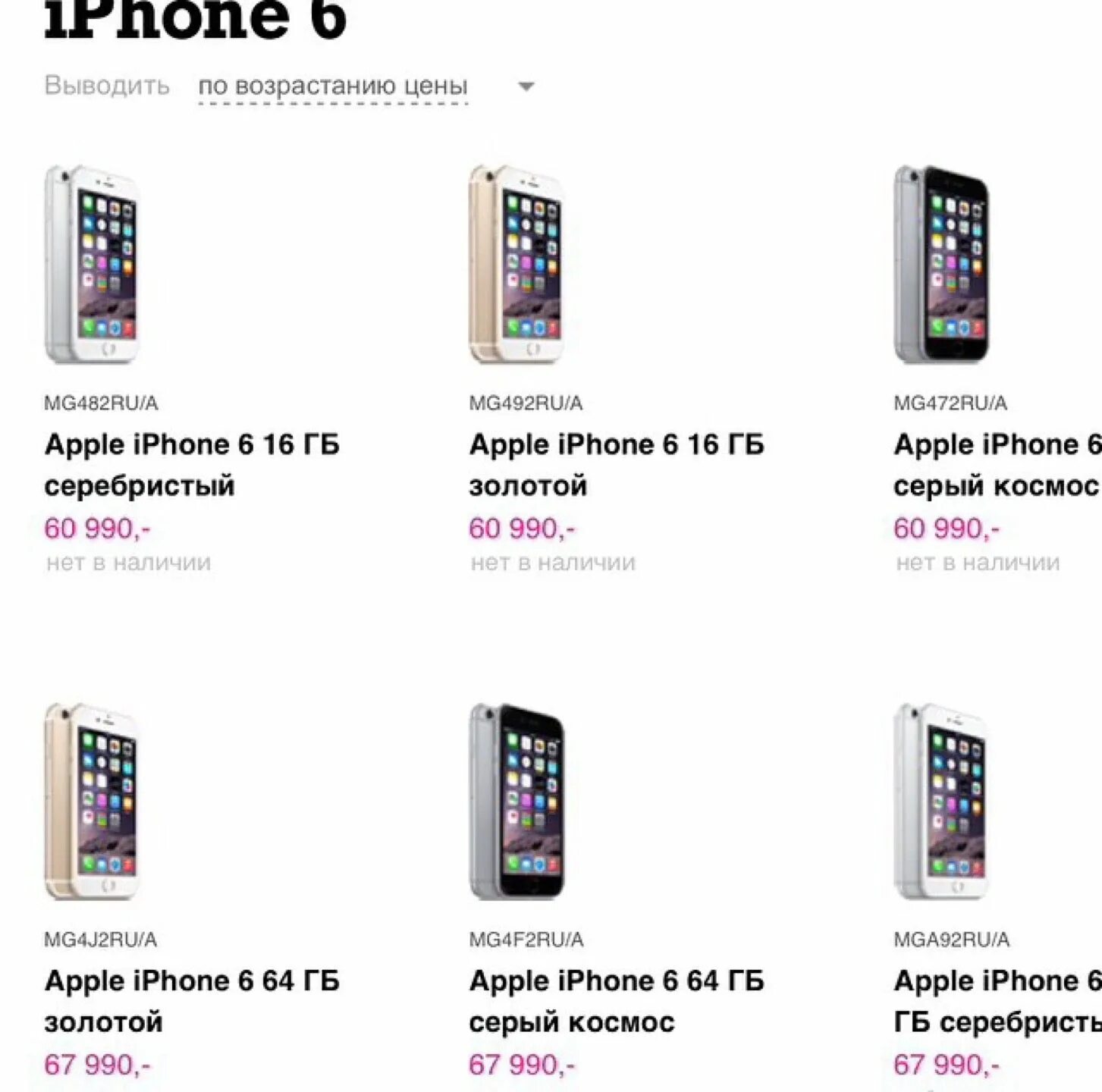The width and height of the screenshot is (1102, 1092).
Task: Click the 60 990 price of silver model
Action: (97, 529)
